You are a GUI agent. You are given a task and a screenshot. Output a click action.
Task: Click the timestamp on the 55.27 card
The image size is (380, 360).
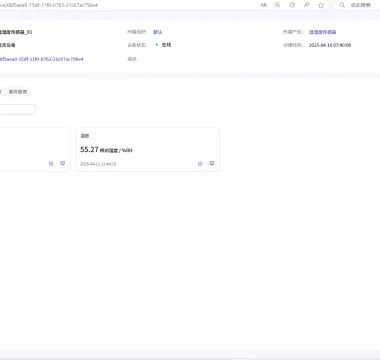pyautogui.click(x=98, y=164)
